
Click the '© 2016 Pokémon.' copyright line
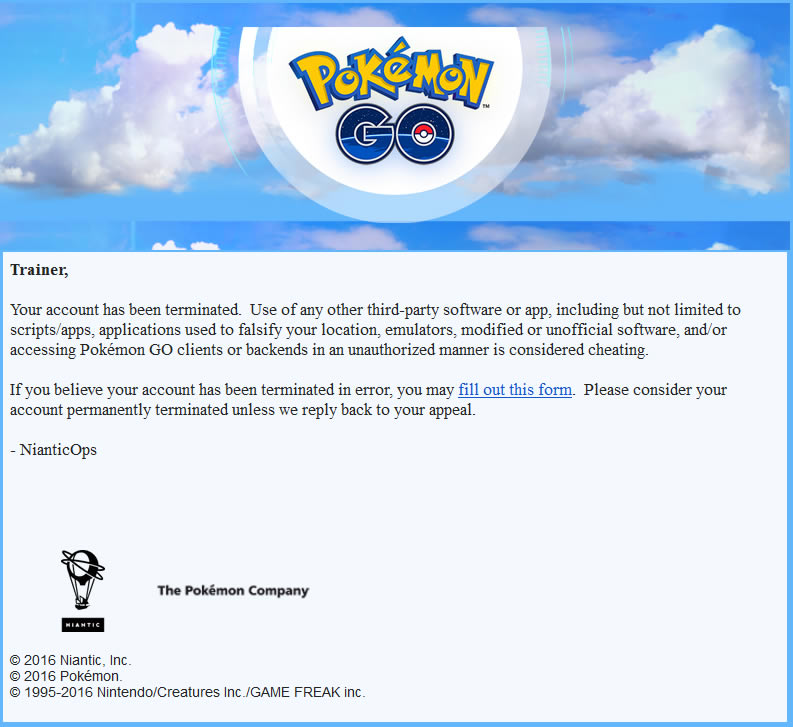click(x=66, y=676)
